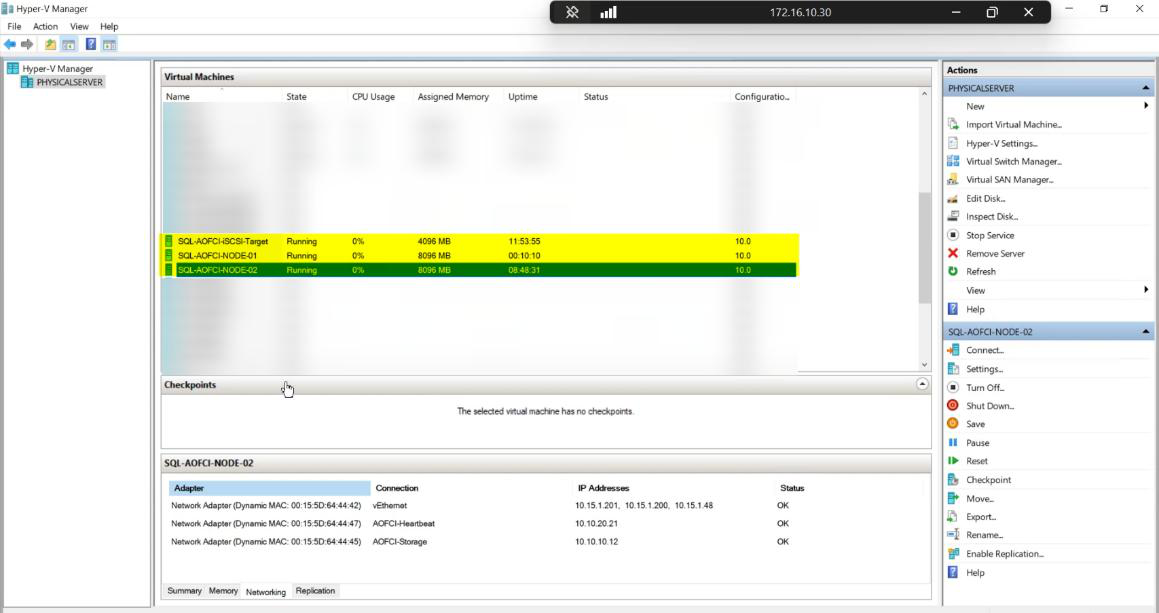The width and height of the screenshot is (1159, 613).
Task: Click the Adapter column header
Action: (269, 488)
